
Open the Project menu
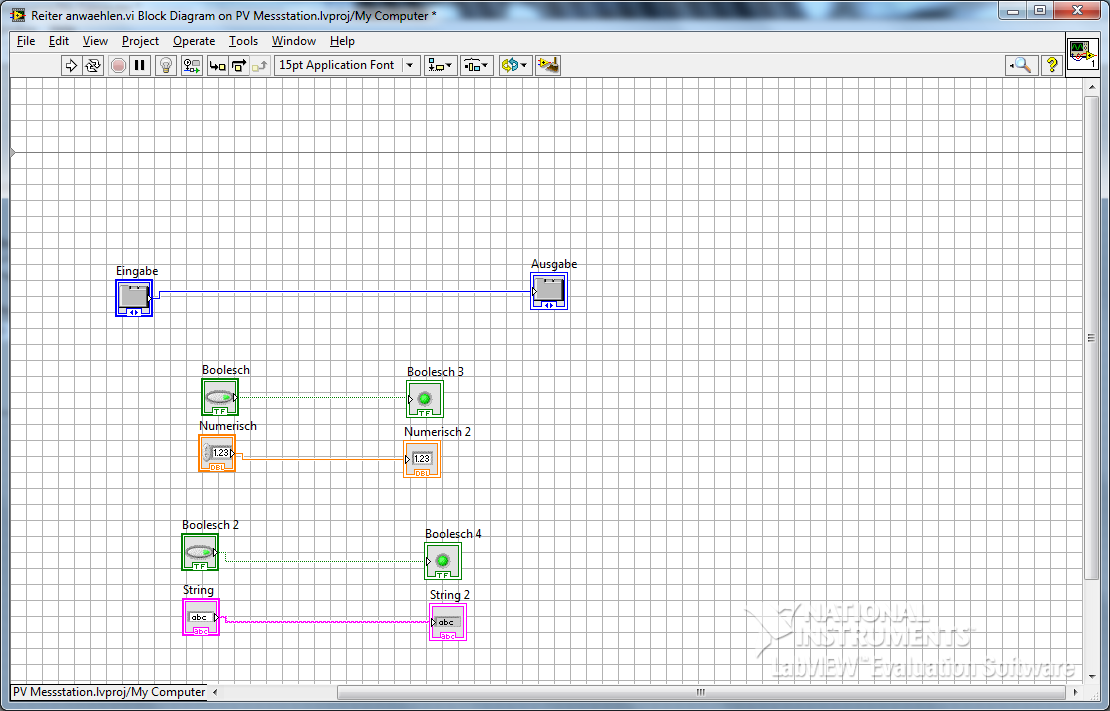(x=140, y=41)
